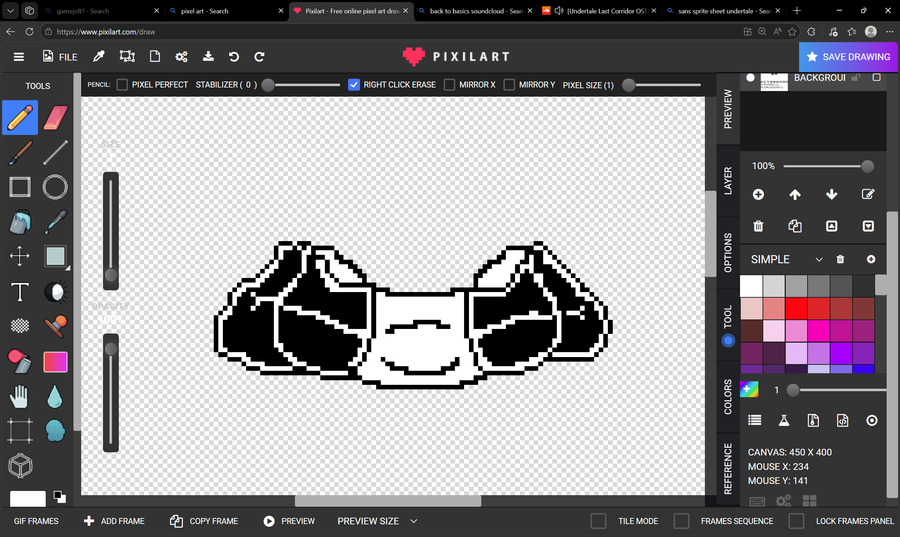Select the Hand pan tool
The width and height of the screenshot is (900, 537).
[20, 396]
